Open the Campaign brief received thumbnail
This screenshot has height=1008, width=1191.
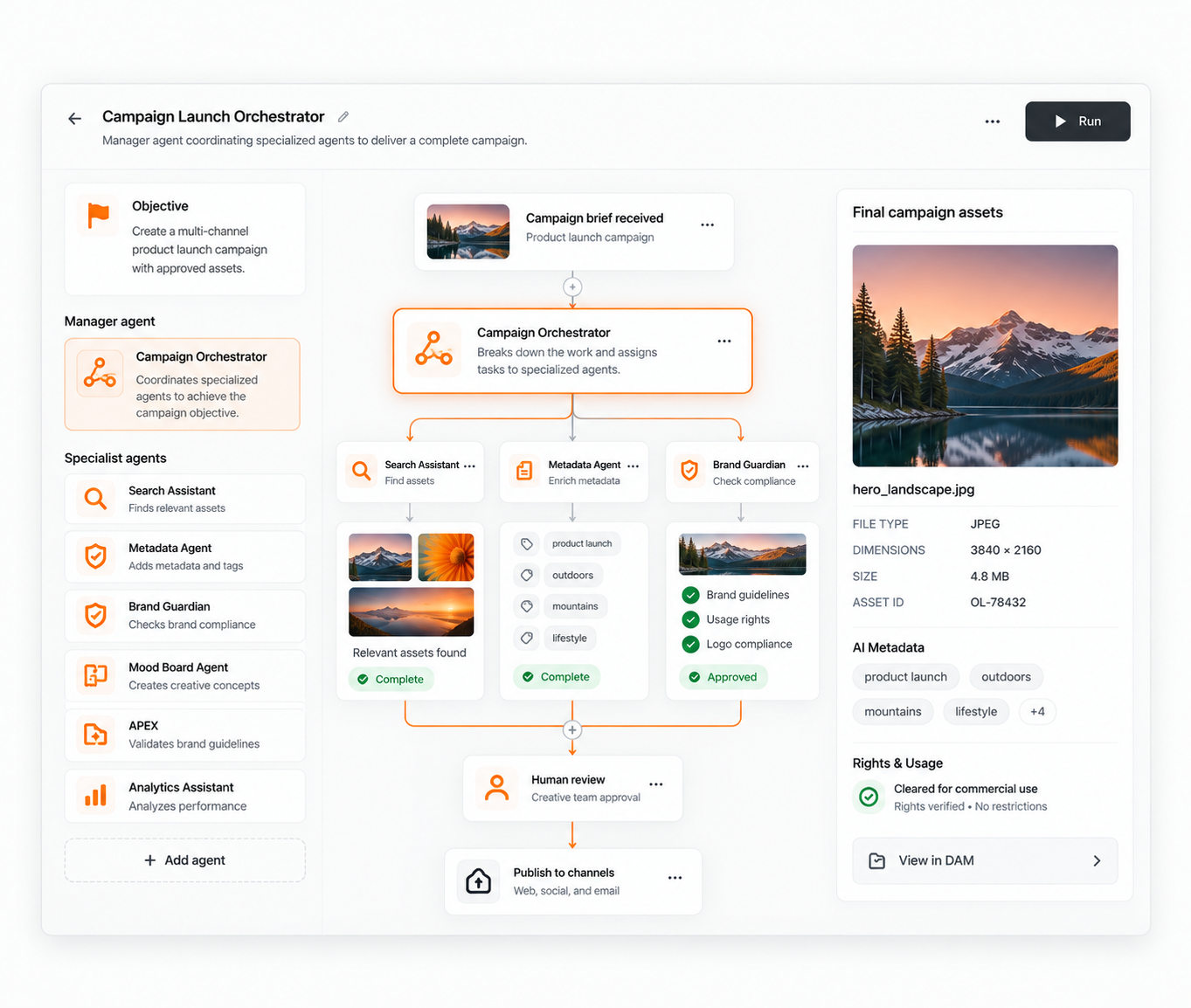(x=468, y=231)
